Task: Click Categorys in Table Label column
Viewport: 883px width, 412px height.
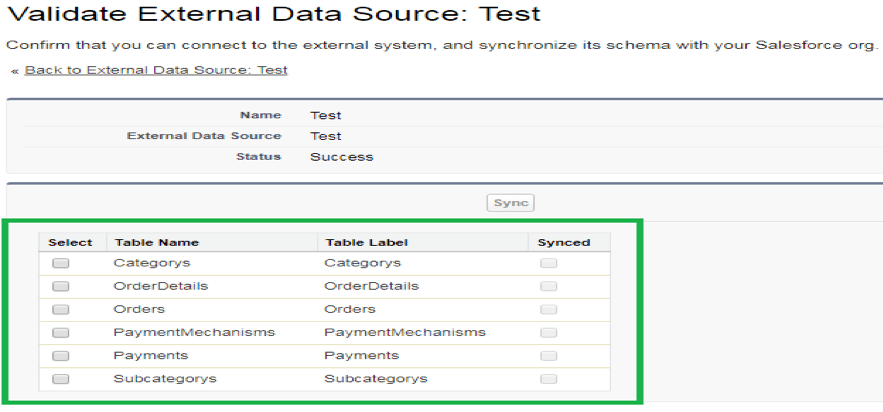Action: tap(363, 263)
